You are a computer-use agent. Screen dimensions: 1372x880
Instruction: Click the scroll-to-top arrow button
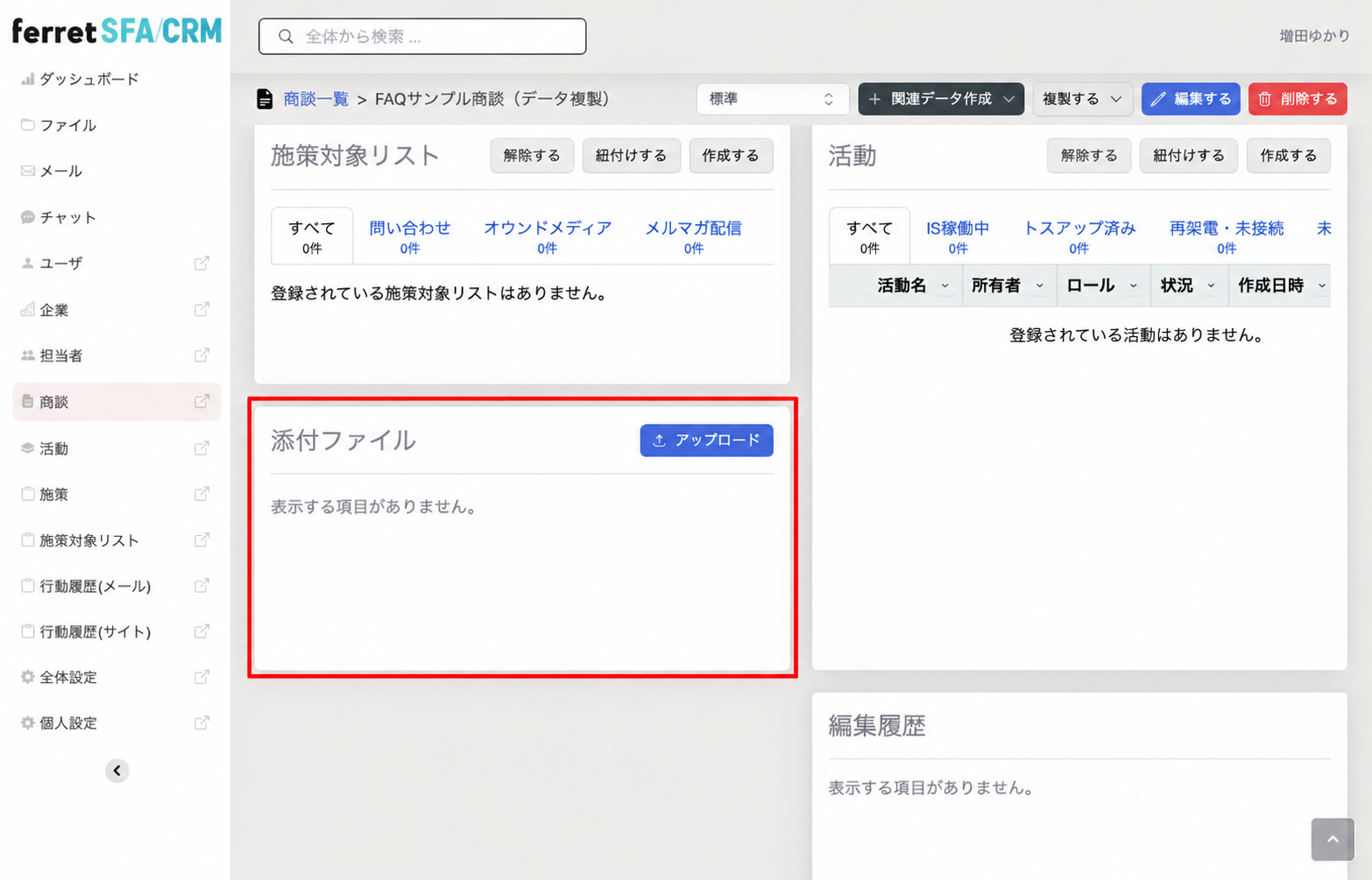click(1333, 840)
